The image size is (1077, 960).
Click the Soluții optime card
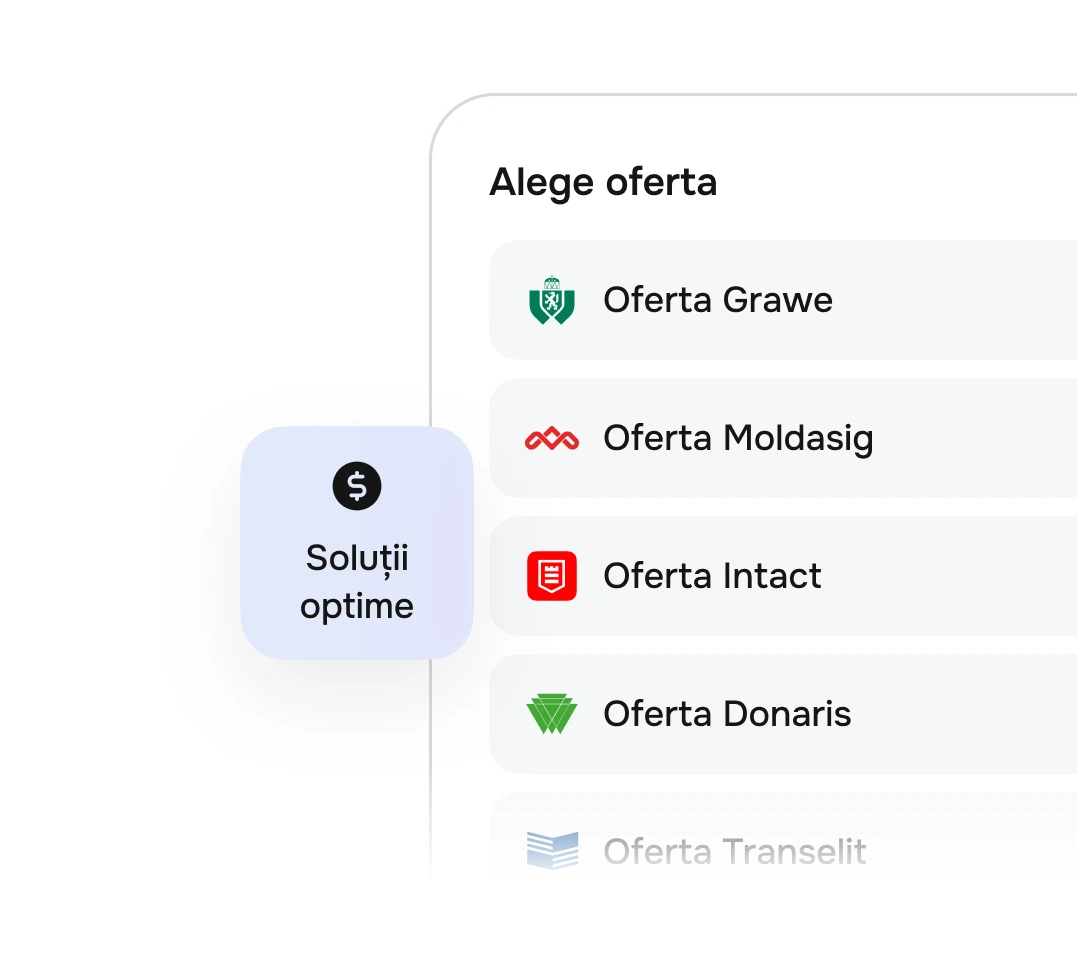357,543
